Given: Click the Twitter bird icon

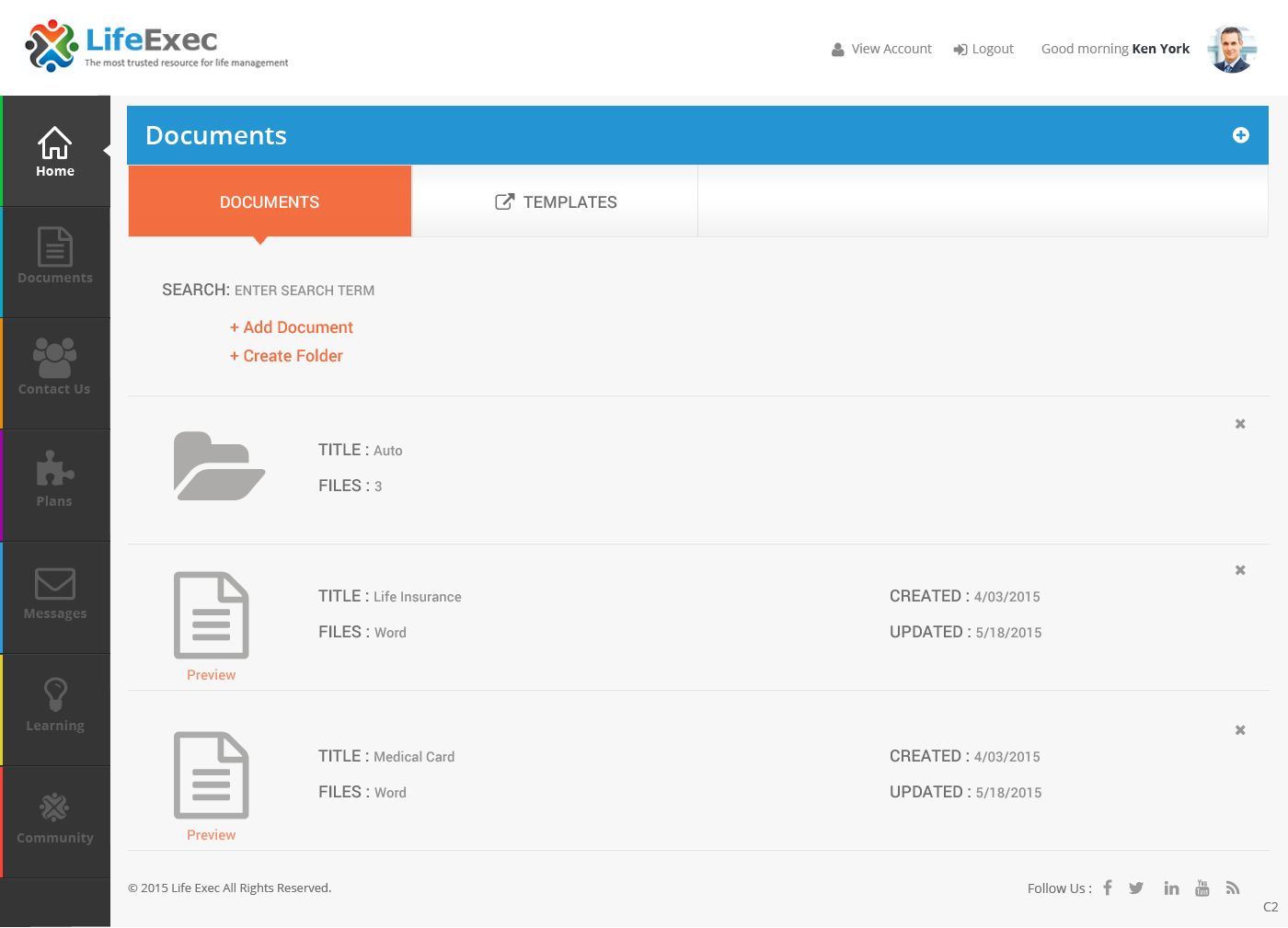Looking at the screenshot, I should click(x=1136, y=888).
